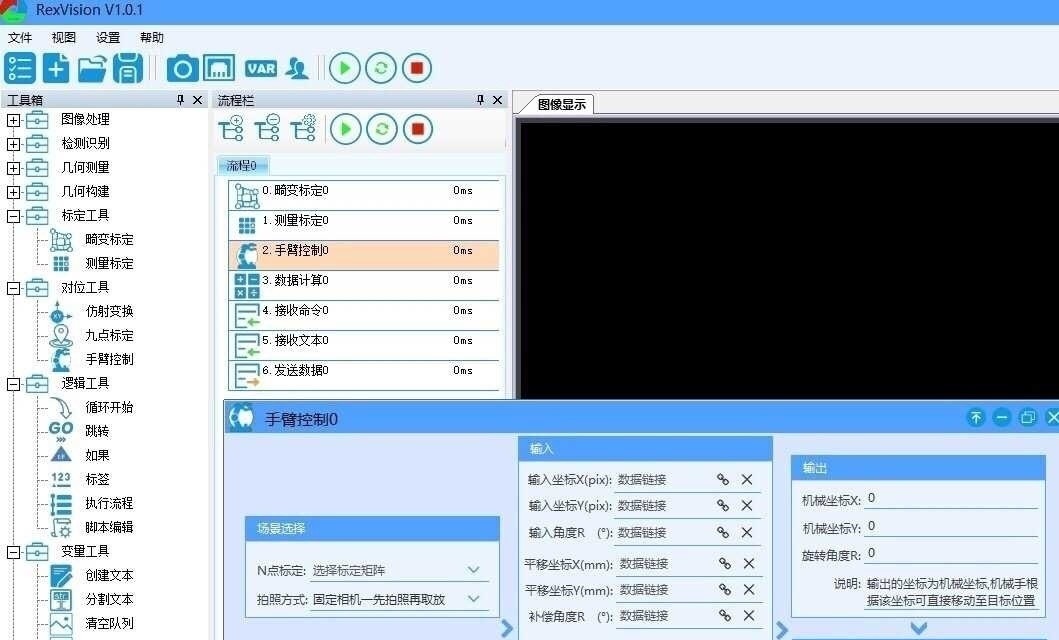Select the GO 跳转 tool

click(80, 431)
